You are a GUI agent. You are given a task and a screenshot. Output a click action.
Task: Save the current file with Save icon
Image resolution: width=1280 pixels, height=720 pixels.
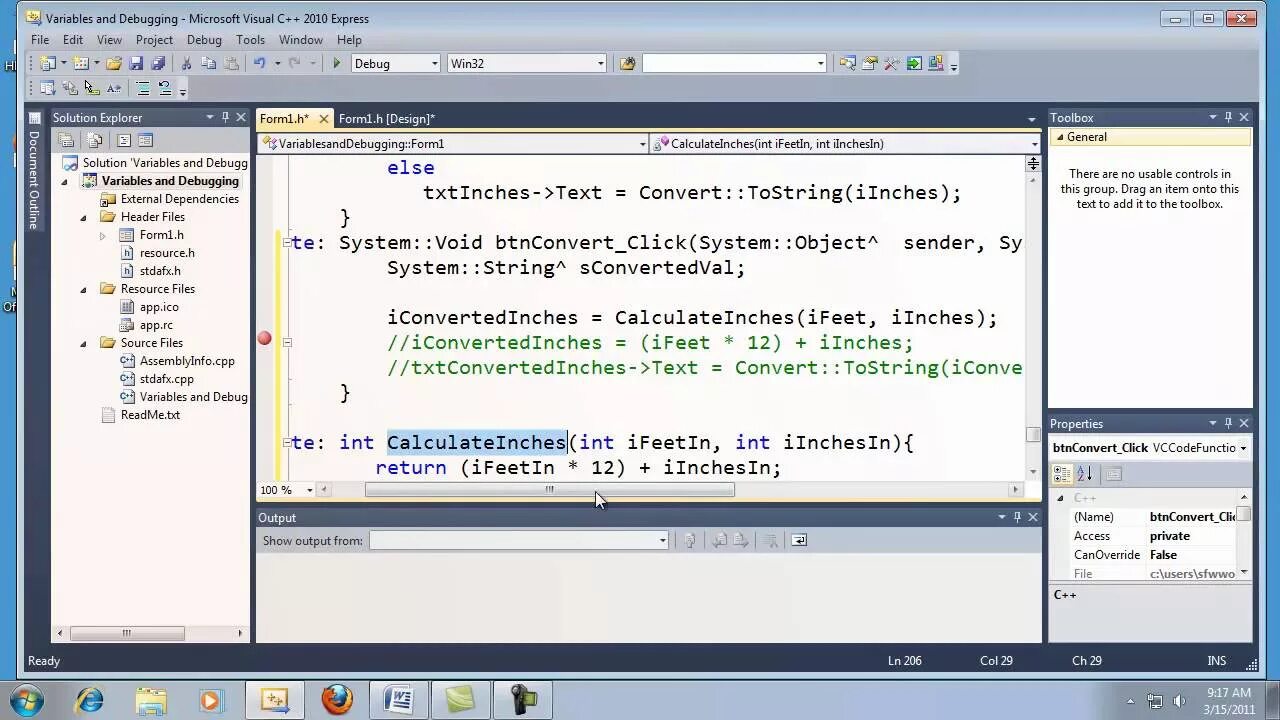point(136,63)
